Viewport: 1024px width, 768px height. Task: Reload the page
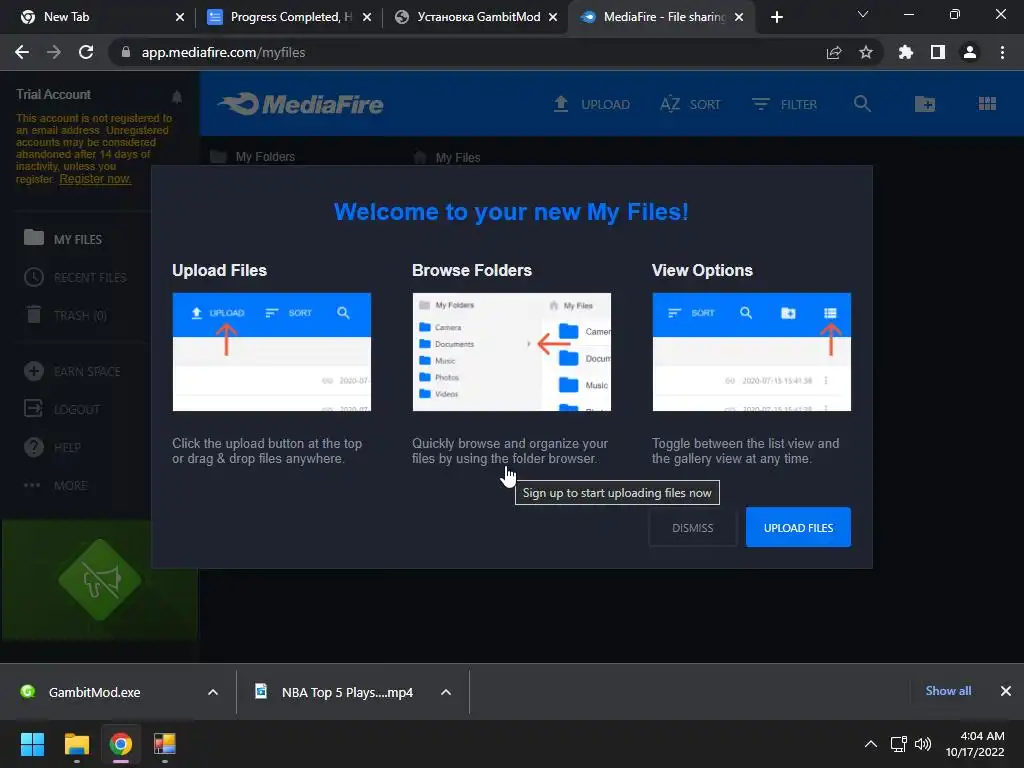pos(86,52)
